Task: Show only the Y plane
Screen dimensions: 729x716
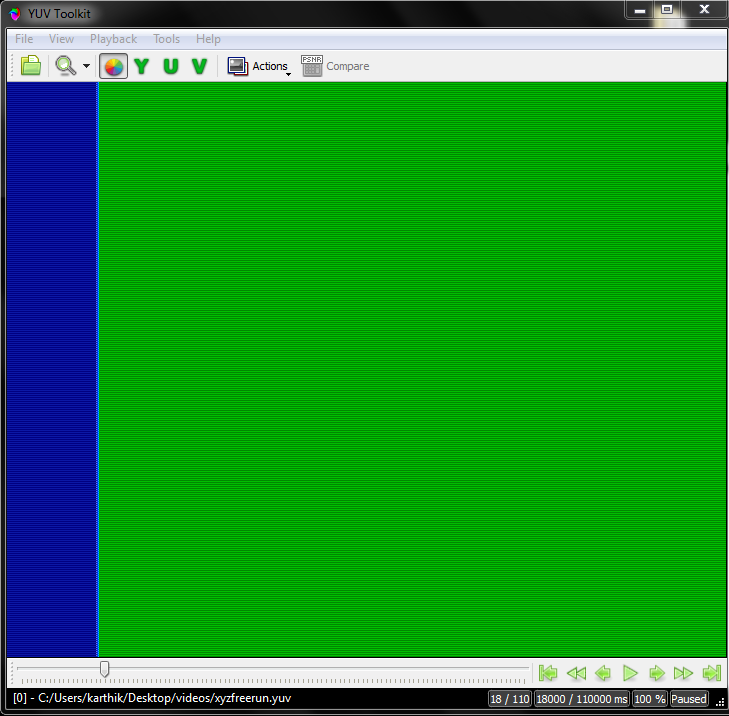Action: point(141,66)
